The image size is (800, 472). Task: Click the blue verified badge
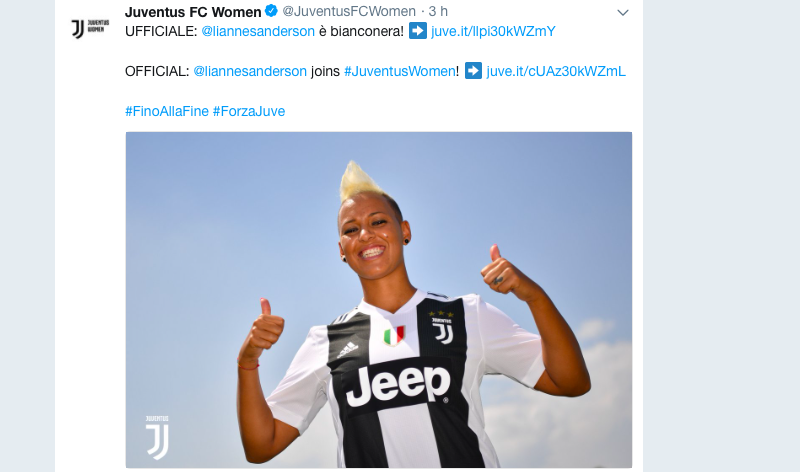point(271,11)
